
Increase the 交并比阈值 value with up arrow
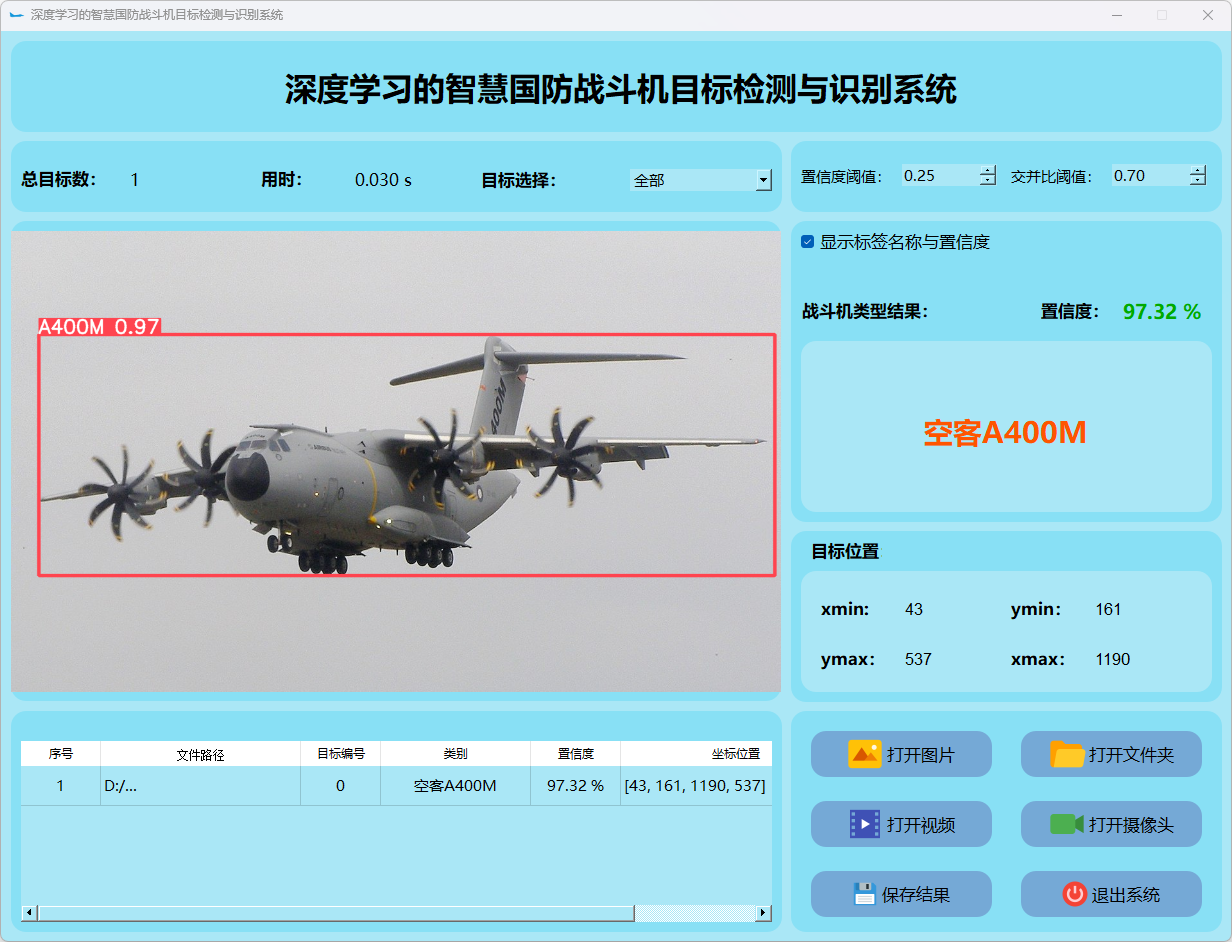tap(1198, 170)
